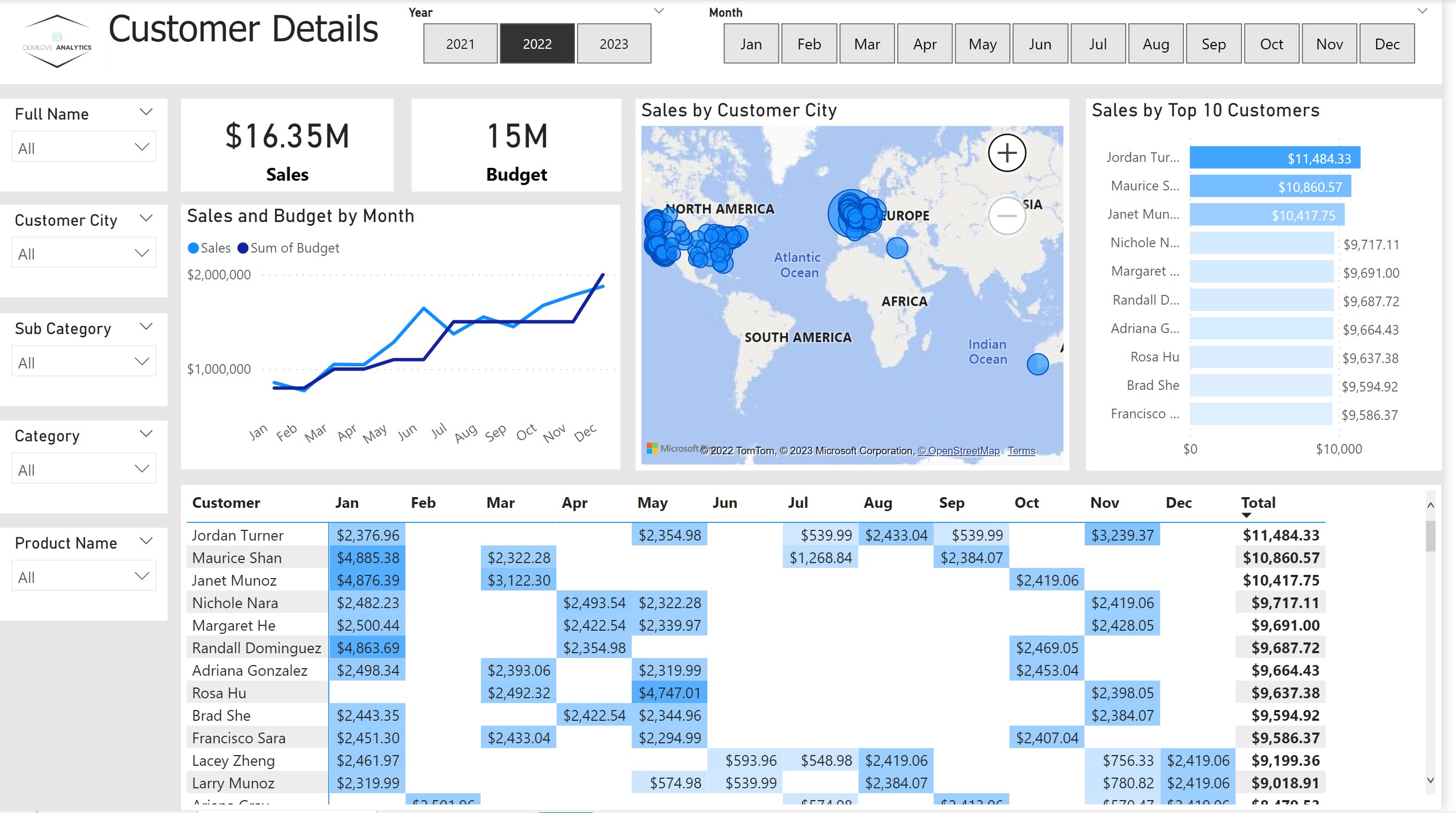Click the scrollbar up arrow on the customer table
Image resolution: width=1456 pixels, height=813 pixels.
1431,505
